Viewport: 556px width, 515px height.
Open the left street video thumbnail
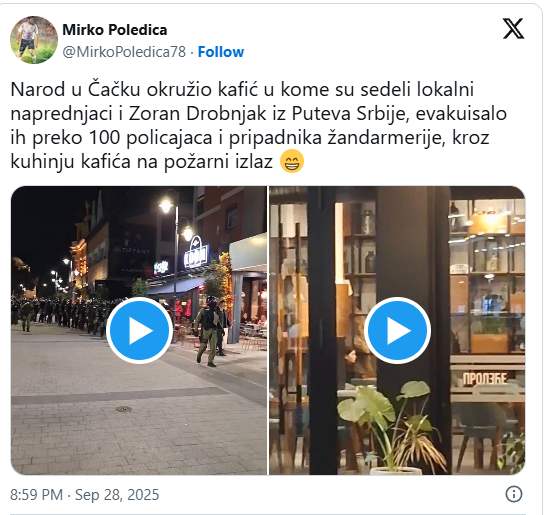[x=139, y=330]
